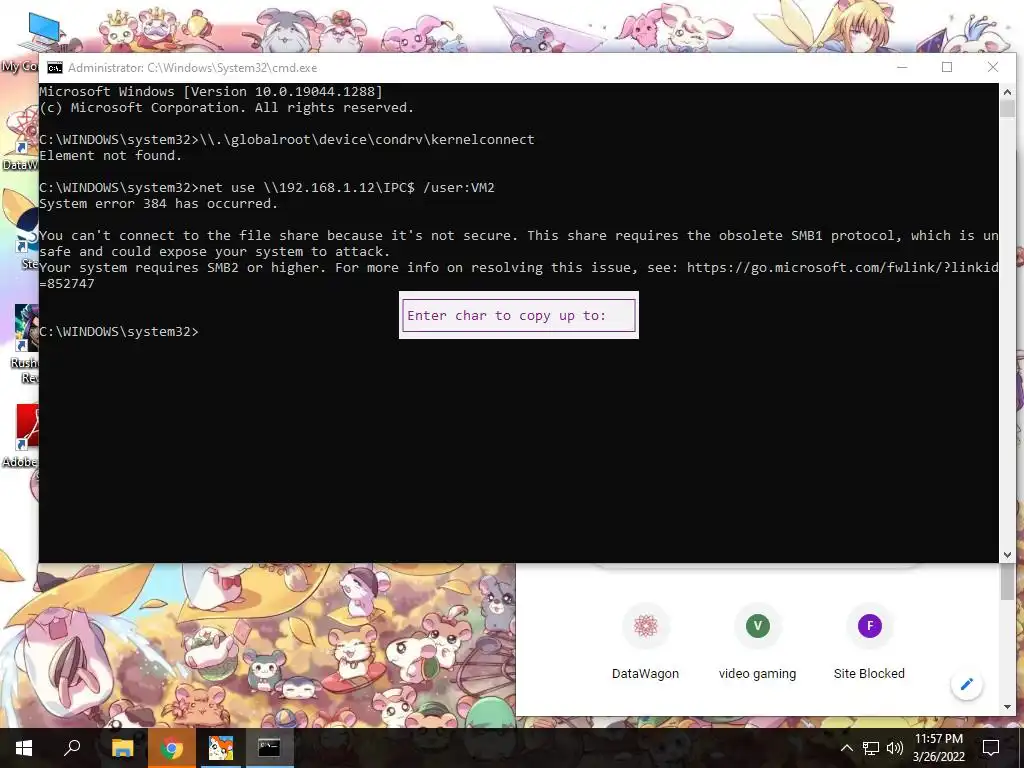Screen dimensions: 1024x768
Task: Open the volume speaker tray icon
Action: tap(895, 748)
